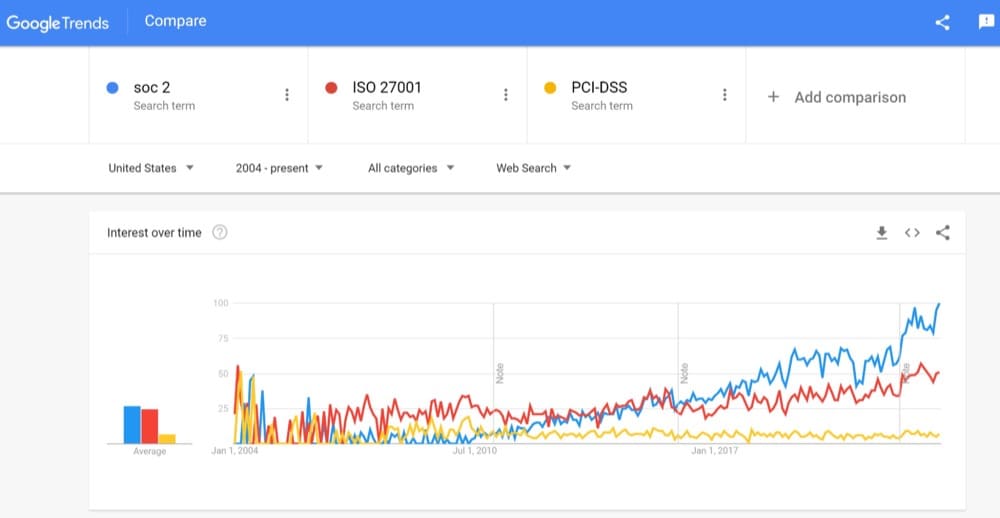Open the Web Search type dropdown
This screenshot has width=1000, height=518.
point(534,168)
